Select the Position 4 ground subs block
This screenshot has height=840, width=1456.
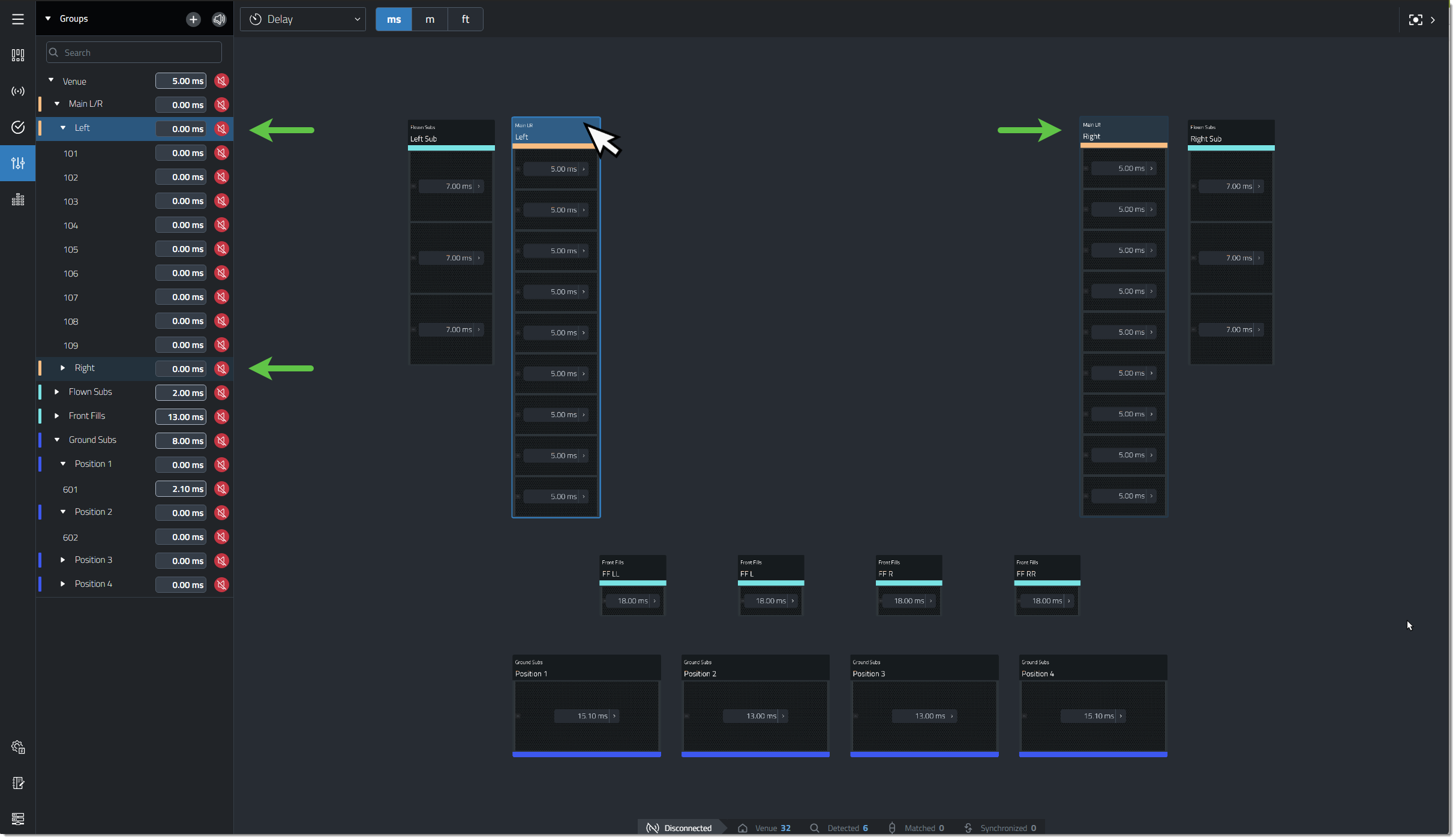[x=1093, y=706]
